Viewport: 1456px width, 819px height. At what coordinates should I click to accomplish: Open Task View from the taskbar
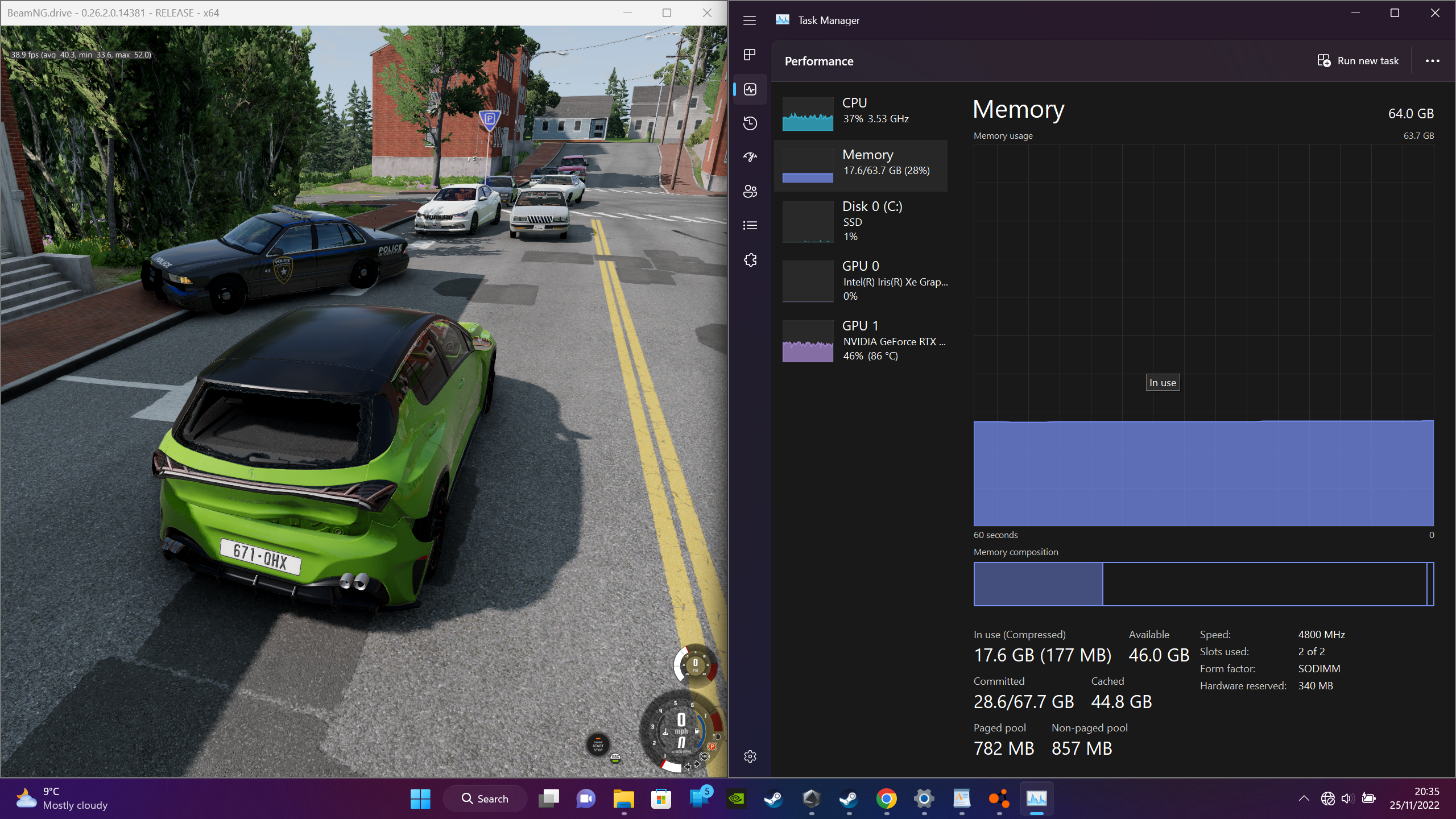pos(549,799)
